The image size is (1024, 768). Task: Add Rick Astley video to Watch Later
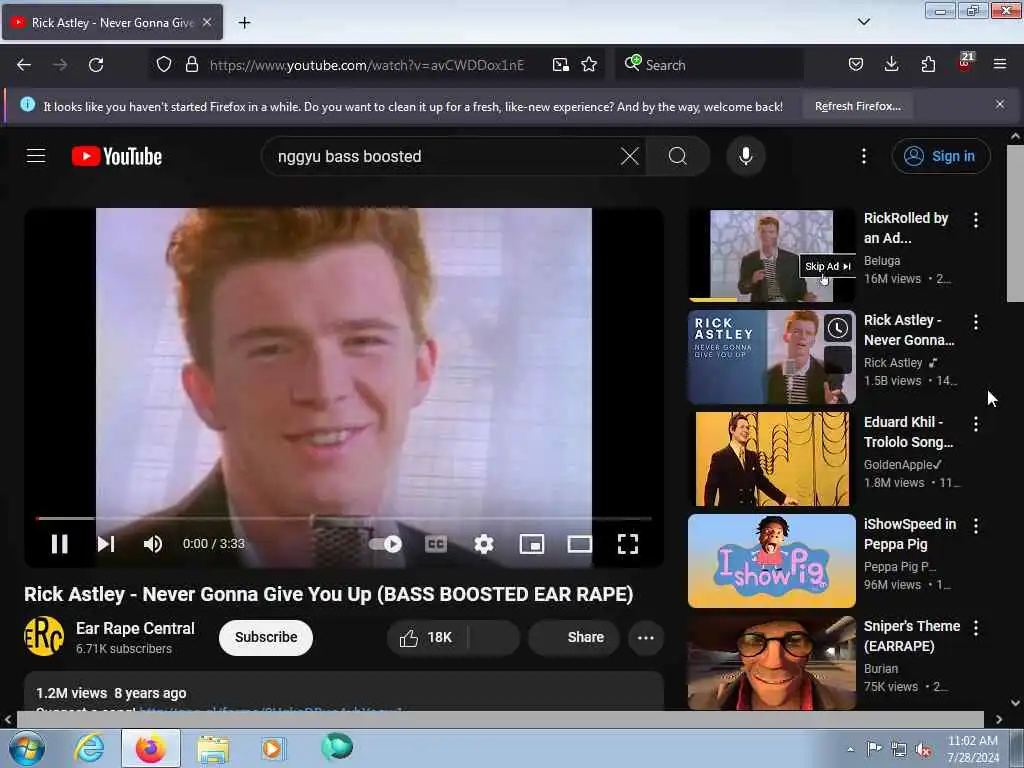pyautogui.click(x=838, y=328)
